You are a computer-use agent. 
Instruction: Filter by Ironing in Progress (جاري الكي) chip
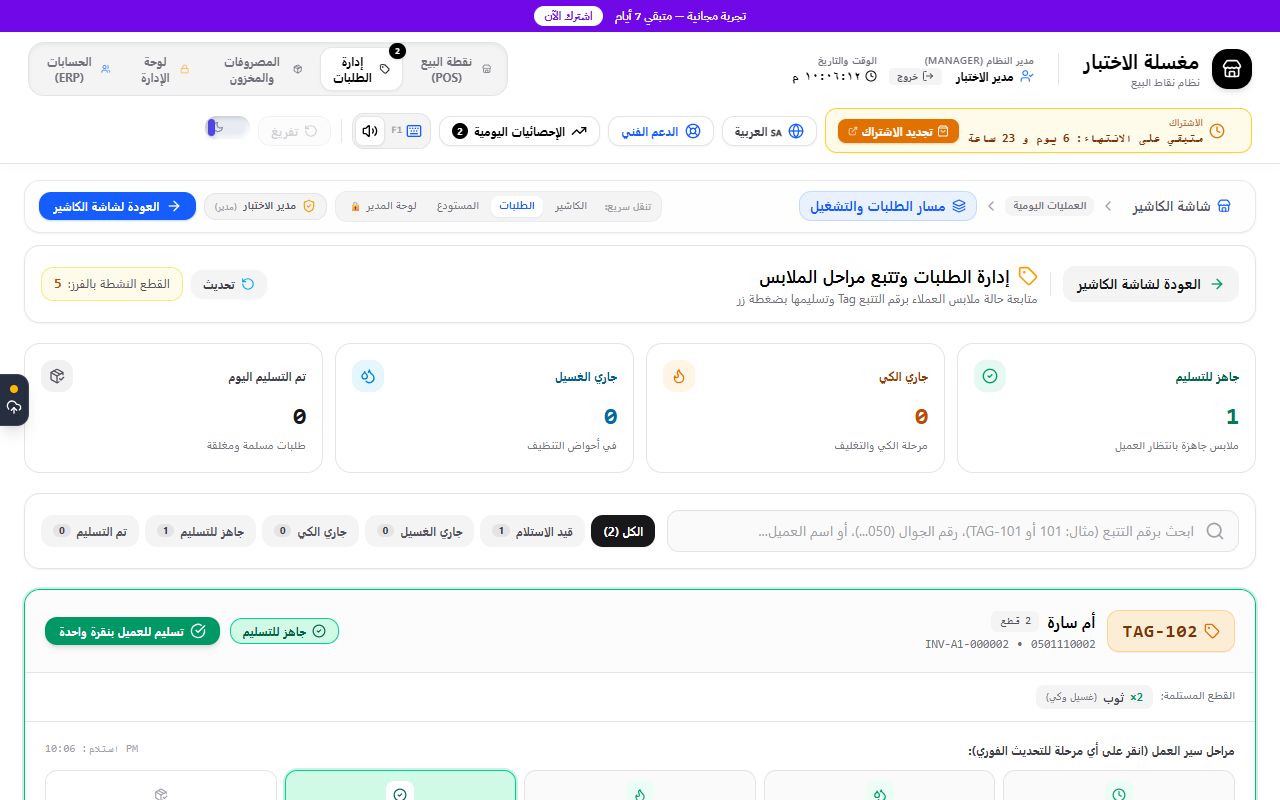[310, 531]
